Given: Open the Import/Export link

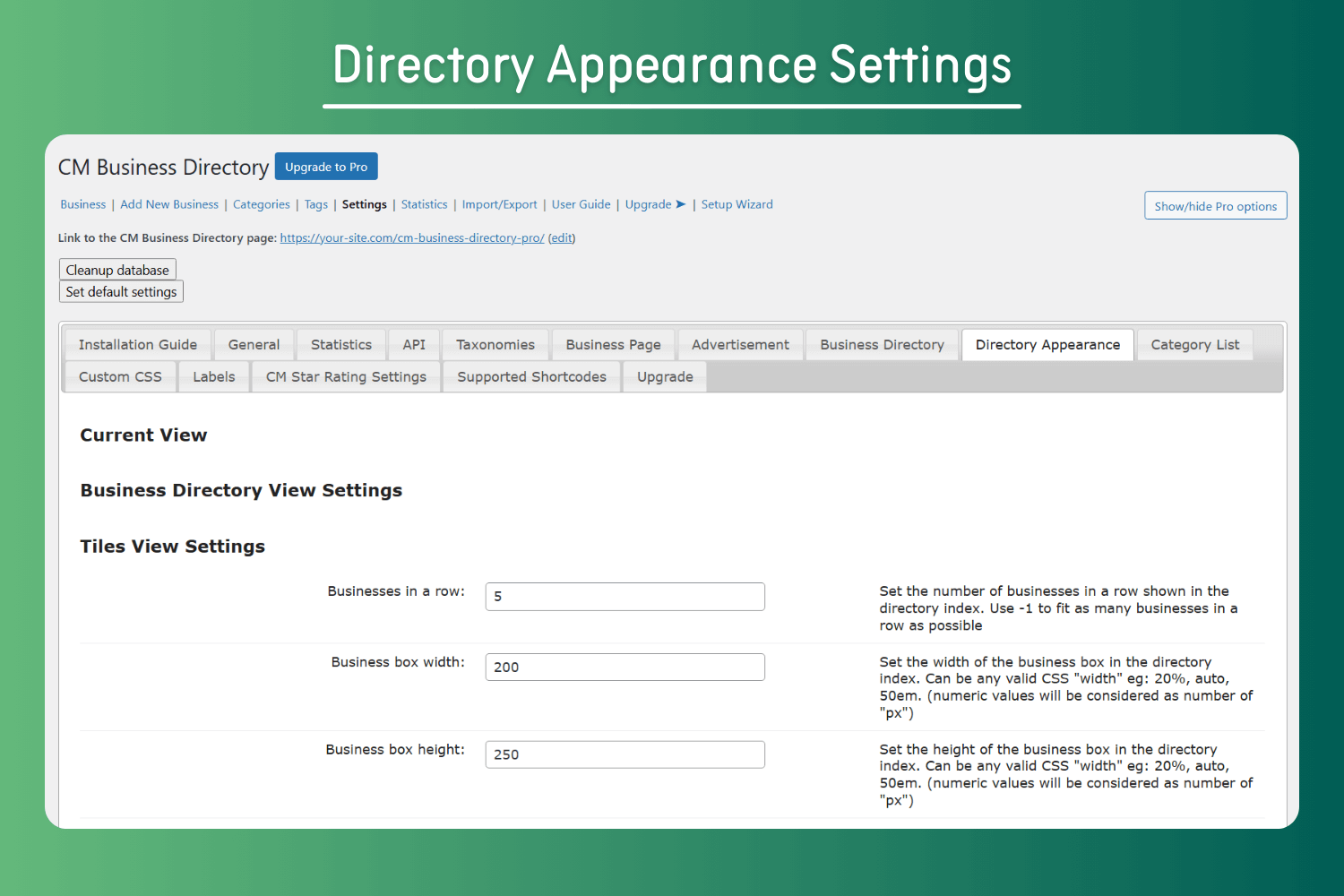Looking at the screenshot, I should tap(500, 204).
